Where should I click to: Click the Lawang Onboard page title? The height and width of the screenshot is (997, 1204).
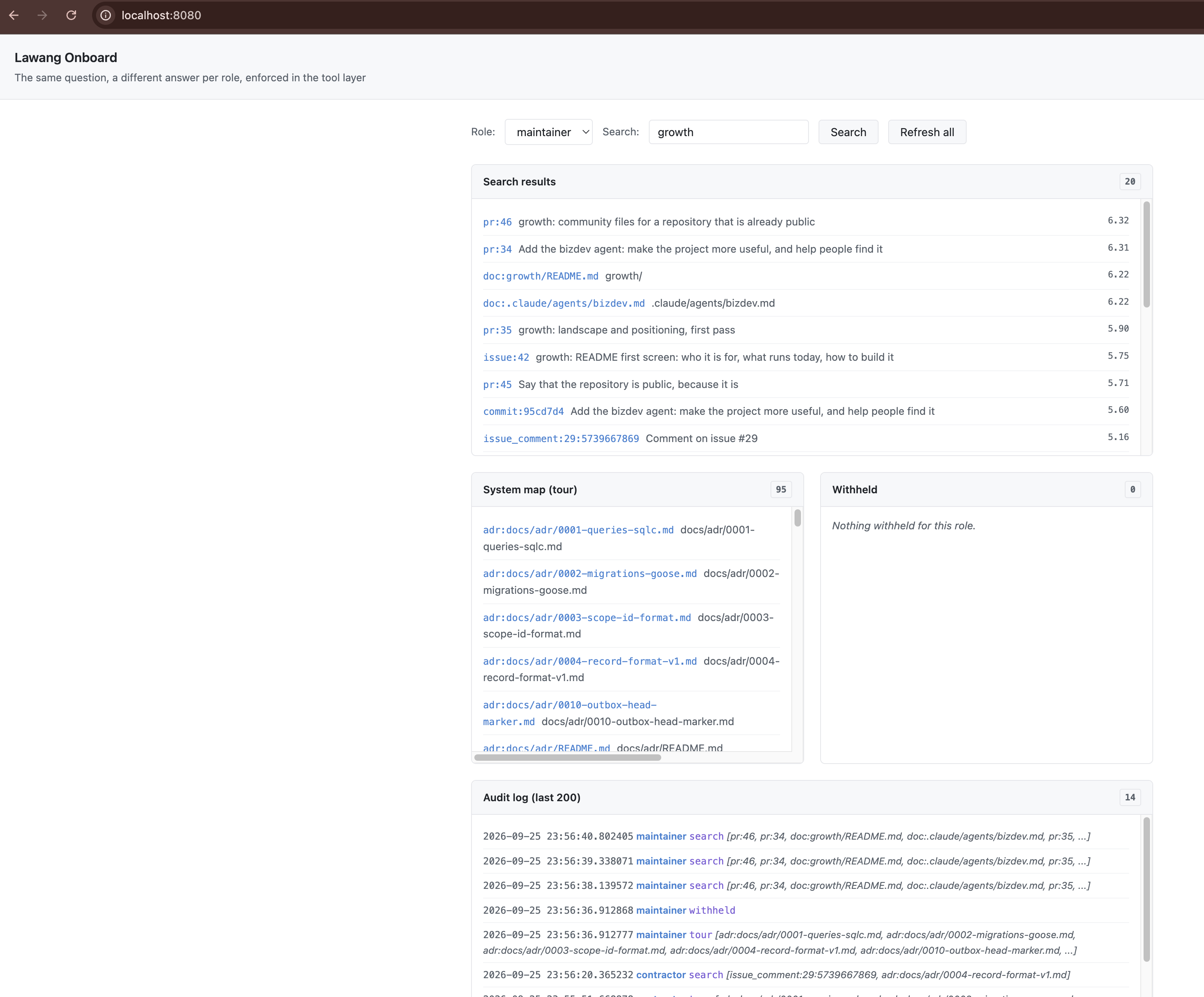(x=66, y=57)
